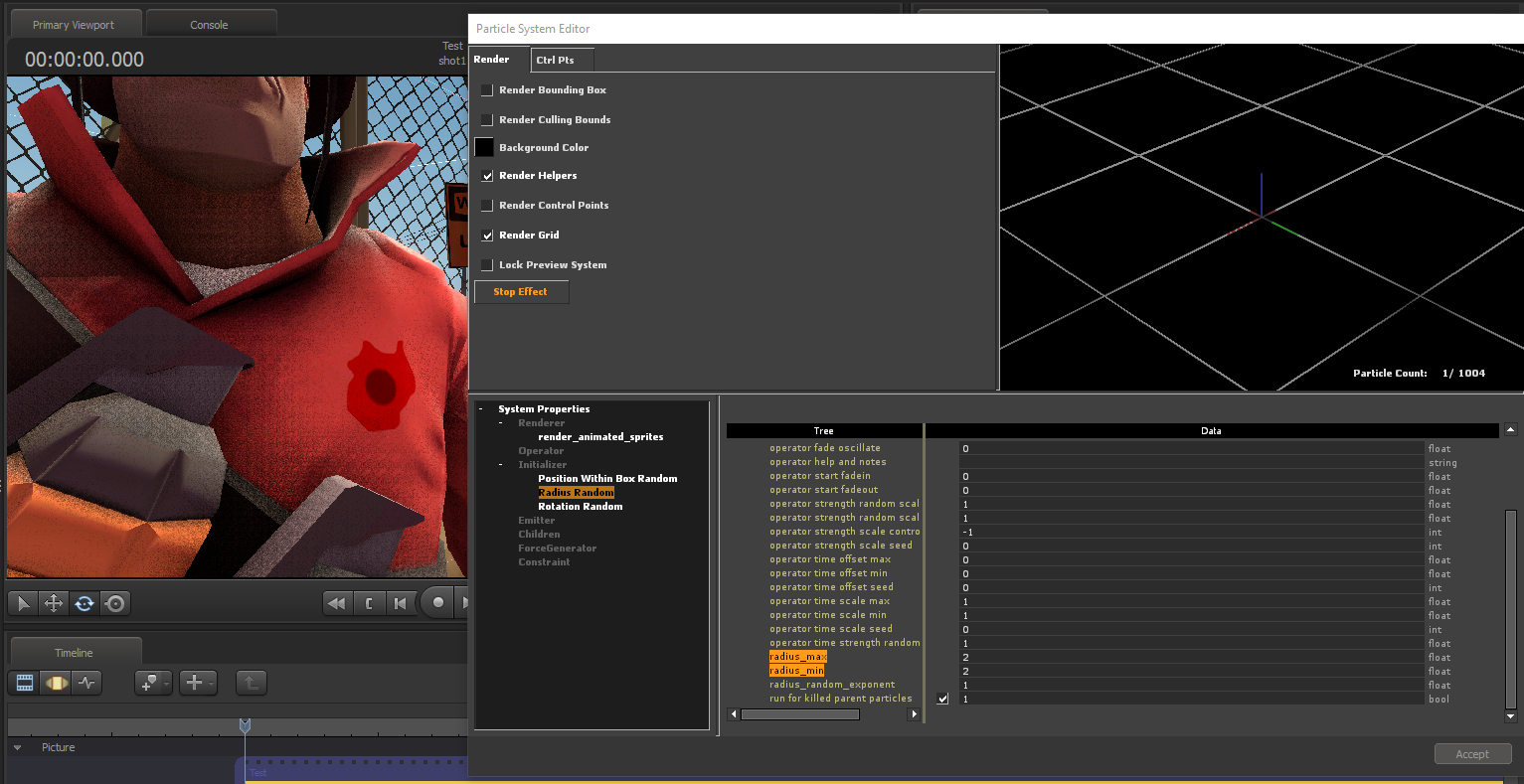
Task: Switch to the Render tab
Action: pyautogui.click(x=499, y=60)
